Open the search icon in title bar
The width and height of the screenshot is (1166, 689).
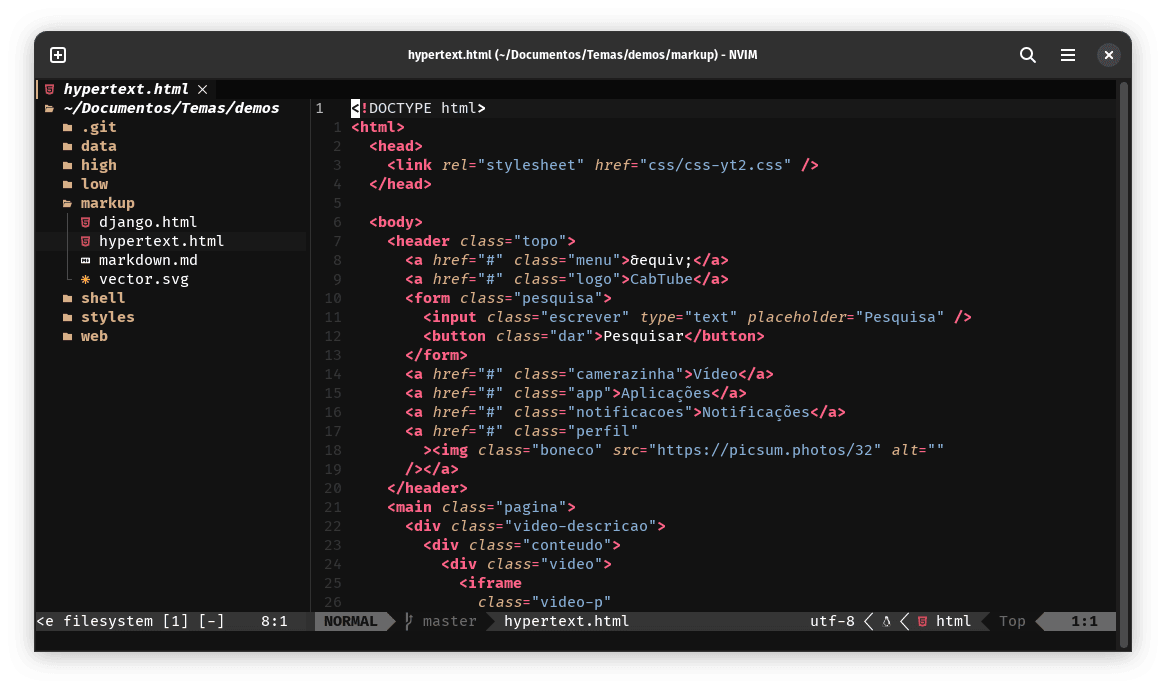[1028, 55]
